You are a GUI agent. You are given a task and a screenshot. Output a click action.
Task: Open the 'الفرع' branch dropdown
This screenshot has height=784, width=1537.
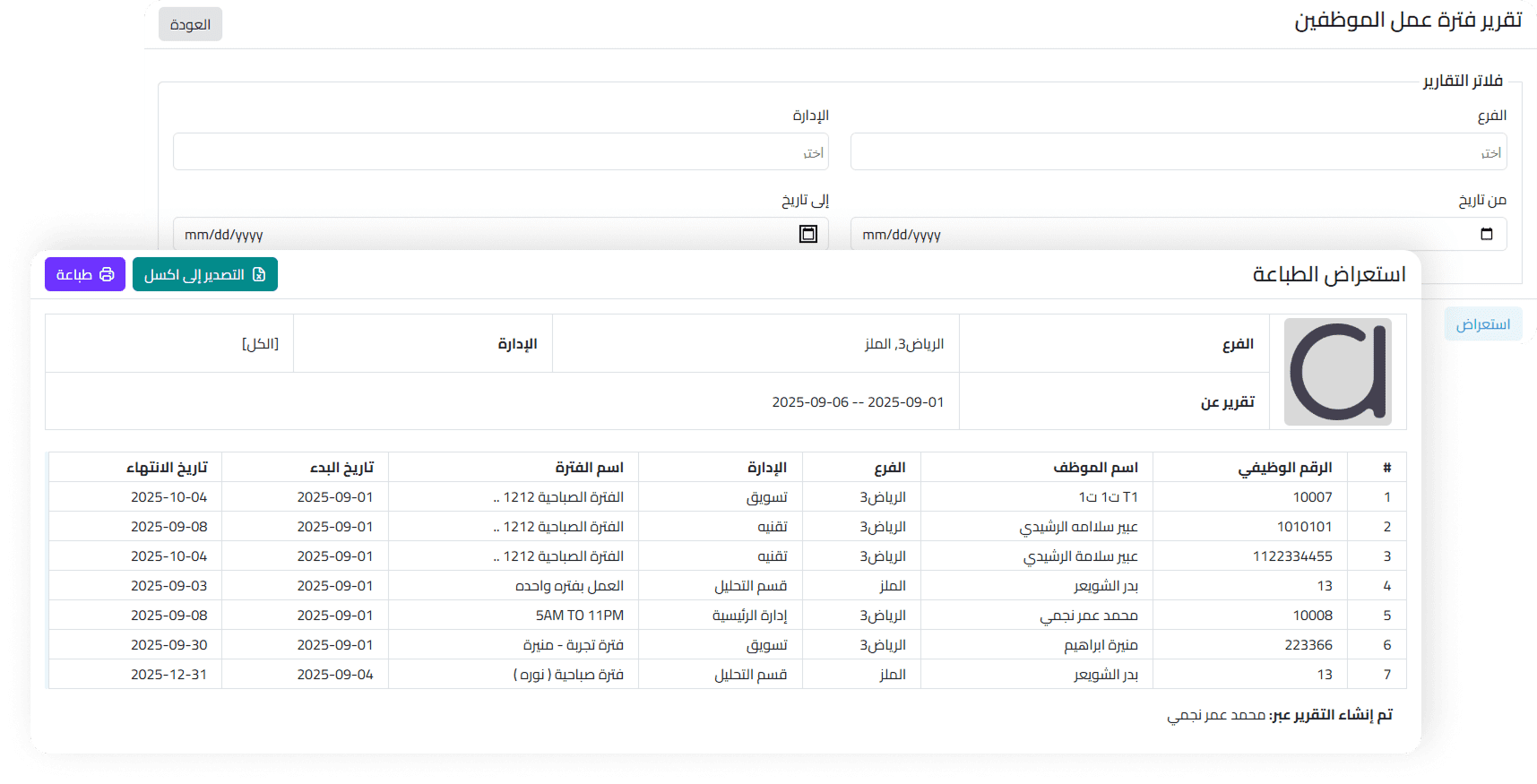(1178, 152)
